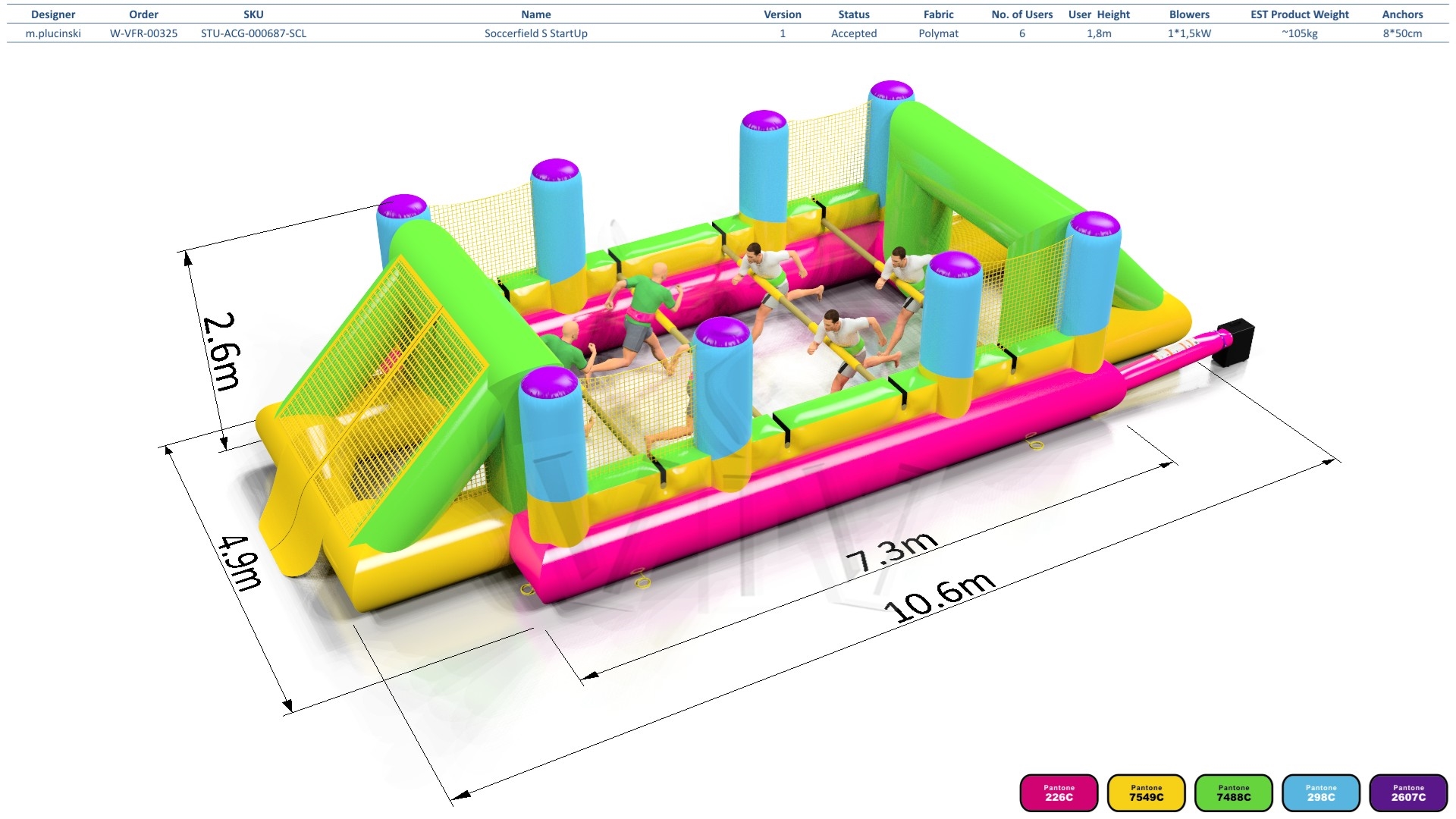1456x819 pixels.
Task: Click the Designer column header
Action: 53,14
